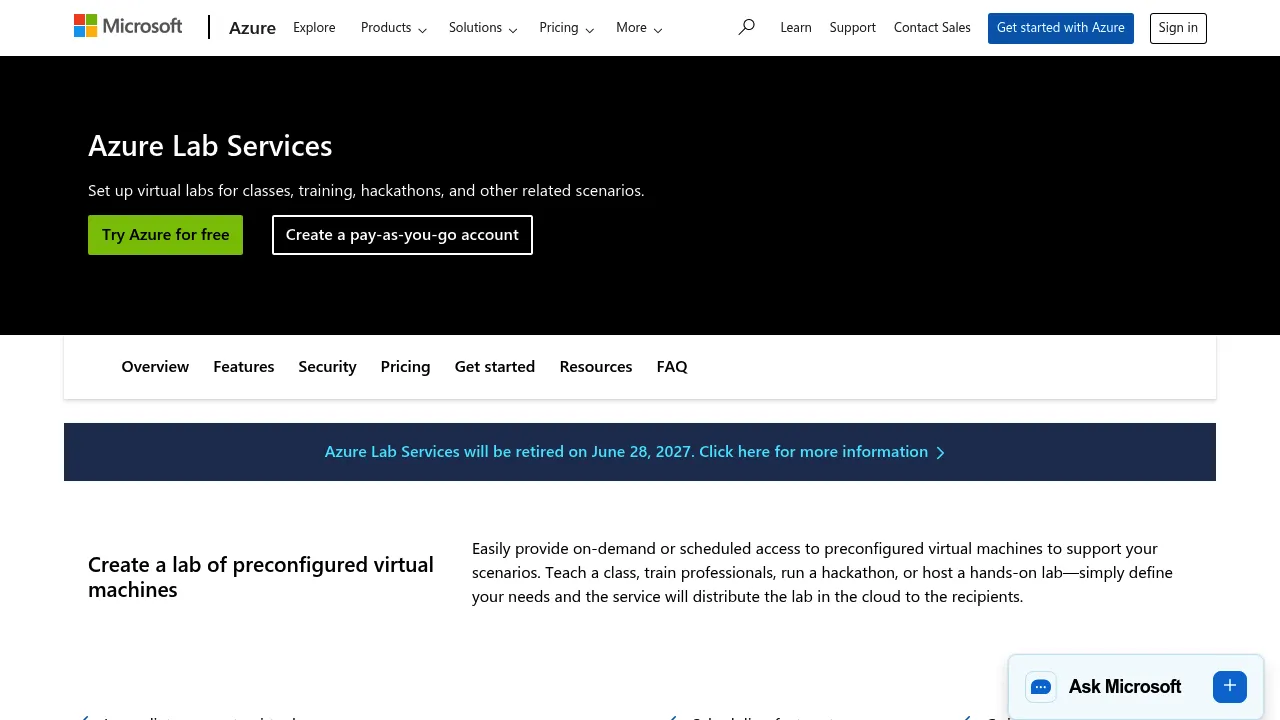The width and height of the screenshot is (1280, 720).
Task: Click Try Azure for free
Action: 165,235
